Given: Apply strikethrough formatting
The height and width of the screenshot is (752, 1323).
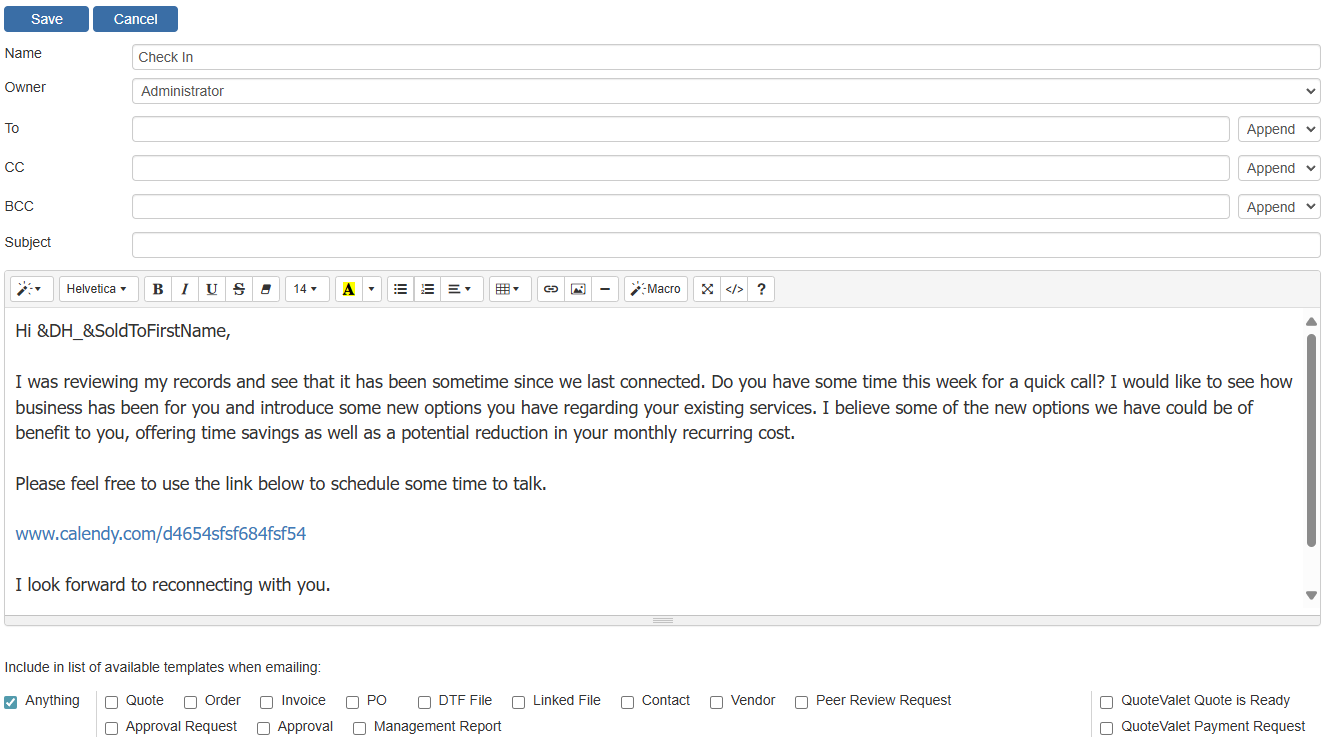Looking at the screenshot, I should [x=239, y=289].
